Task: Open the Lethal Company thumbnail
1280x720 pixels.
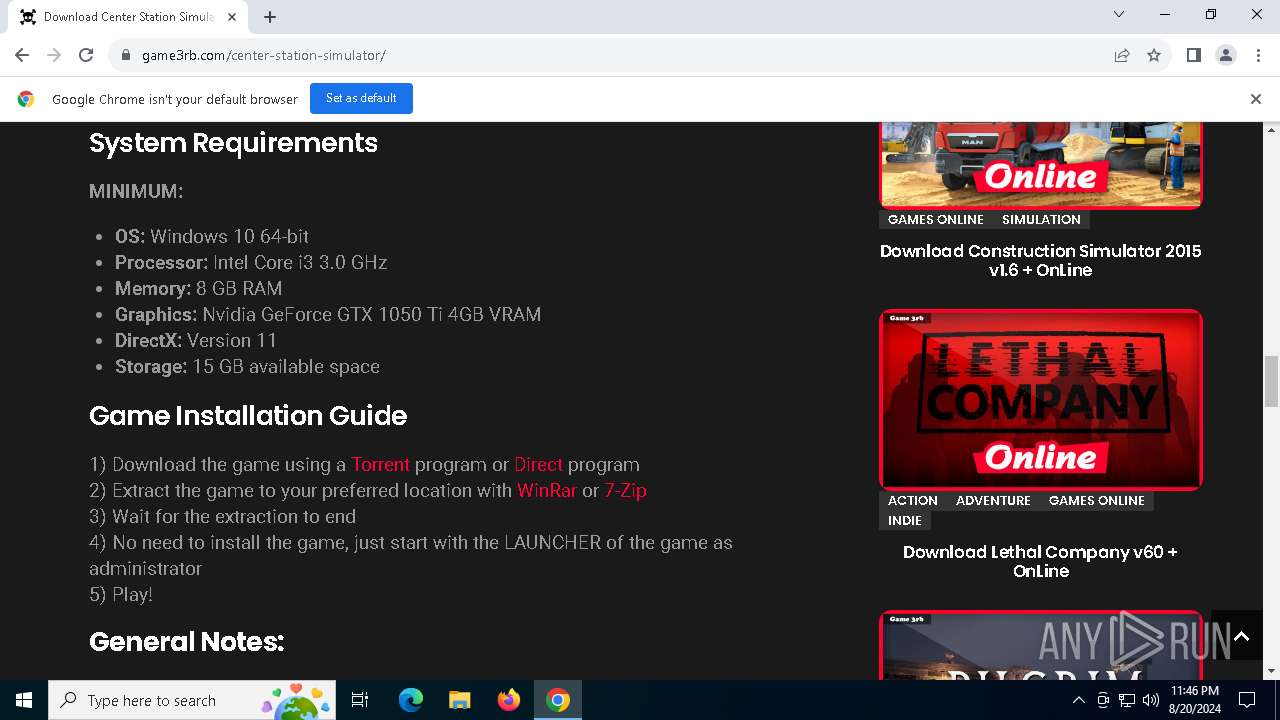Action: point(1040,400)
